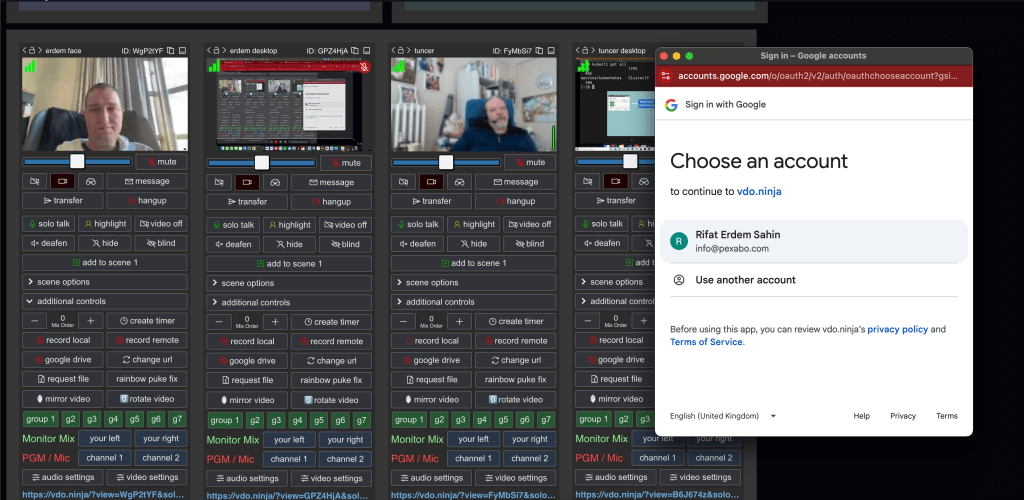The height and width of the screenshot is (500, 1024).
Task: Click the Google logo in sign-in window
Action: [671, 104]
